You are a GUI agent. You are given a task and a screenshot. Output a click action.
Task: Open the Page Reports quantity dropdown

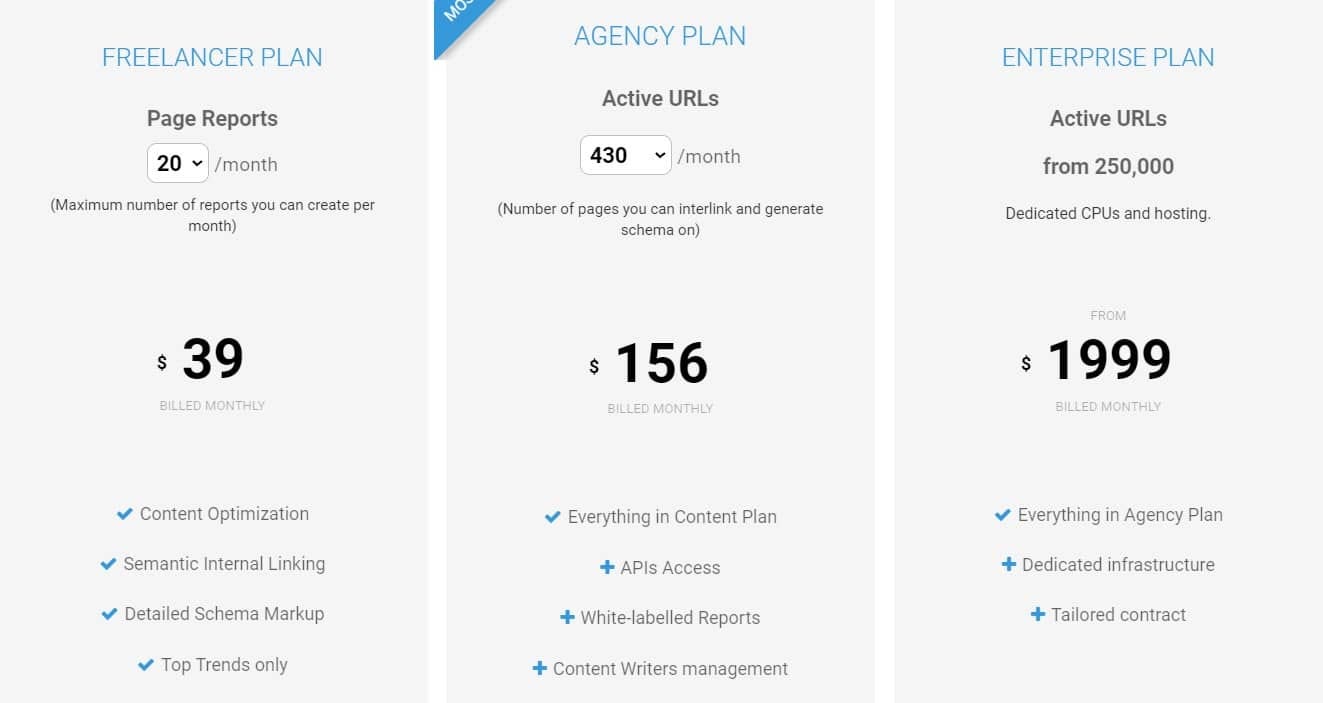click(x=177, y=163)
